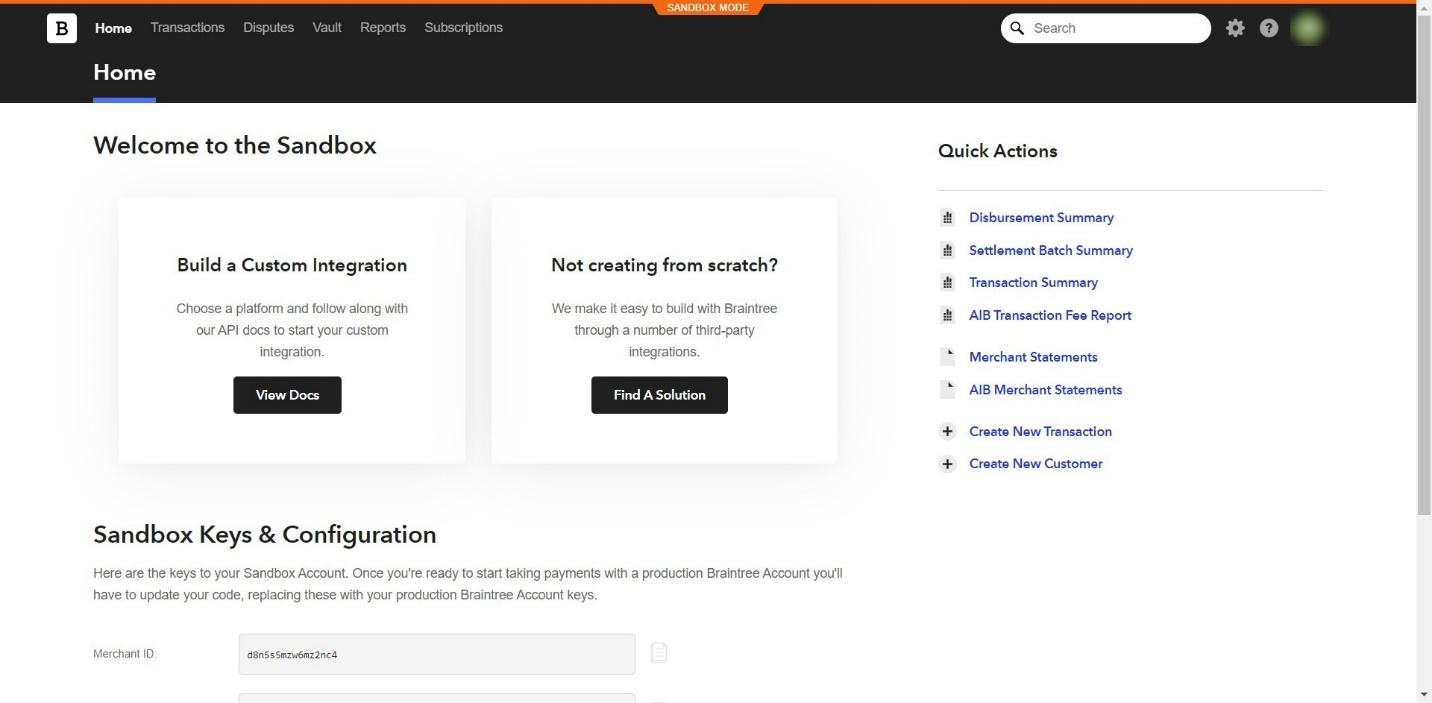Click the Not creating from scratch? title
The height and width of the screenshot is (703, 1432).
[664, 265]
